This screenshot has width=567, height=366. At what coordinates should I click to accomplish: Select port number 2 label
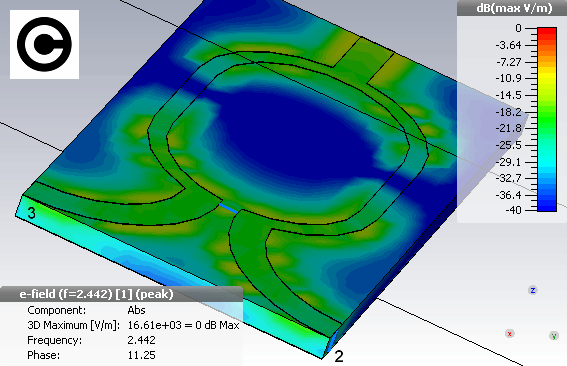[339, 357]
